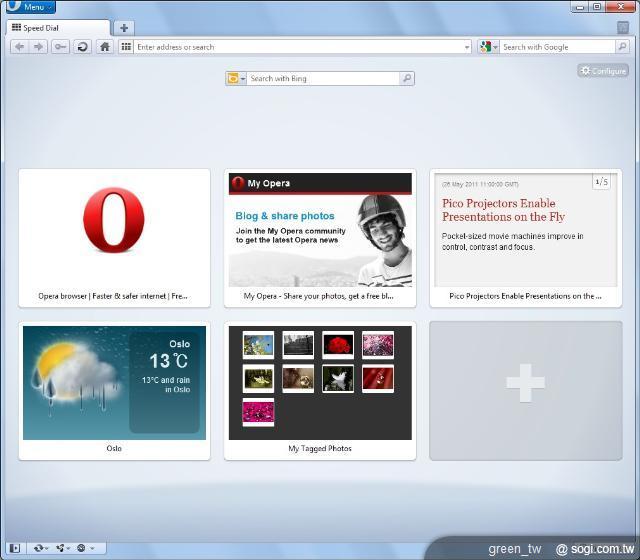Minimize the Opera window
The width and height of the screenshot is (640, 560).
point(580,7)
